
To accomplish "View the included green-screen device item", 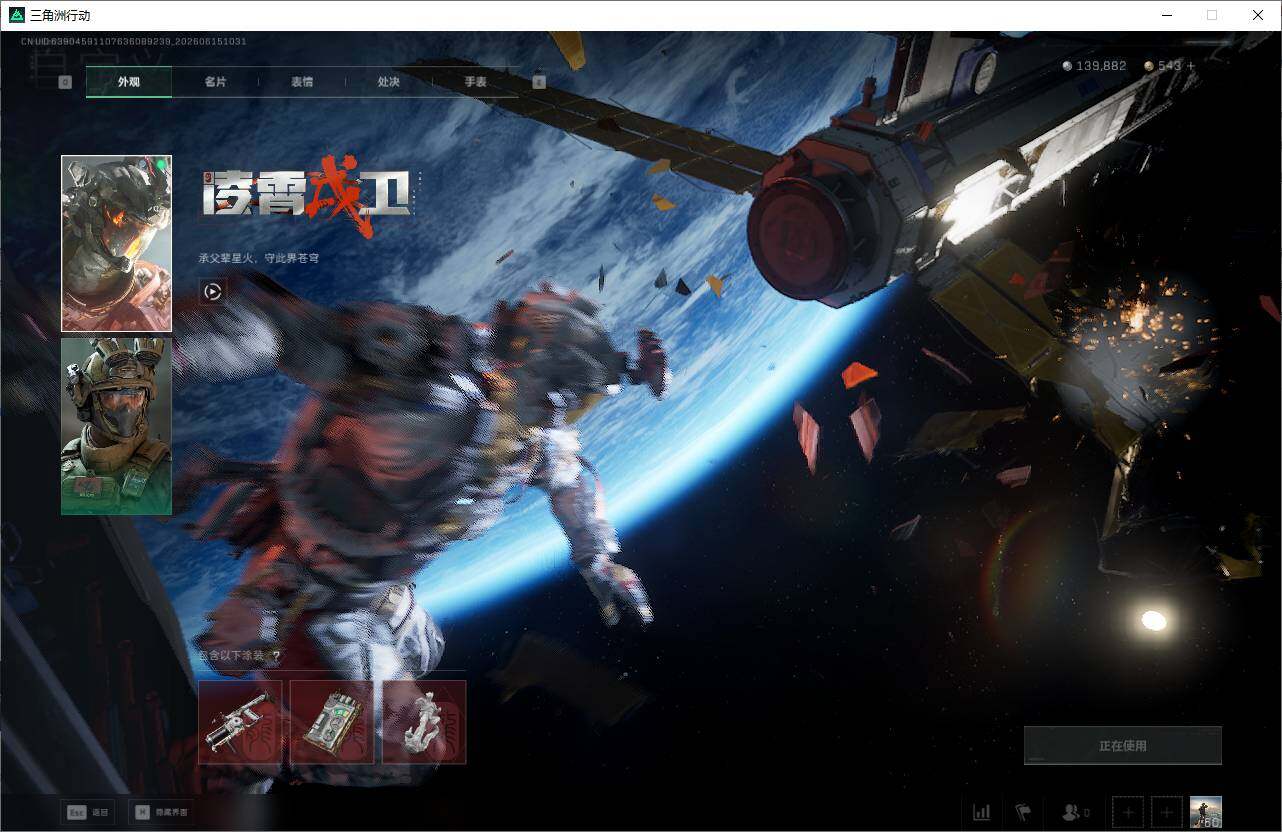I will tap(332, 722).
